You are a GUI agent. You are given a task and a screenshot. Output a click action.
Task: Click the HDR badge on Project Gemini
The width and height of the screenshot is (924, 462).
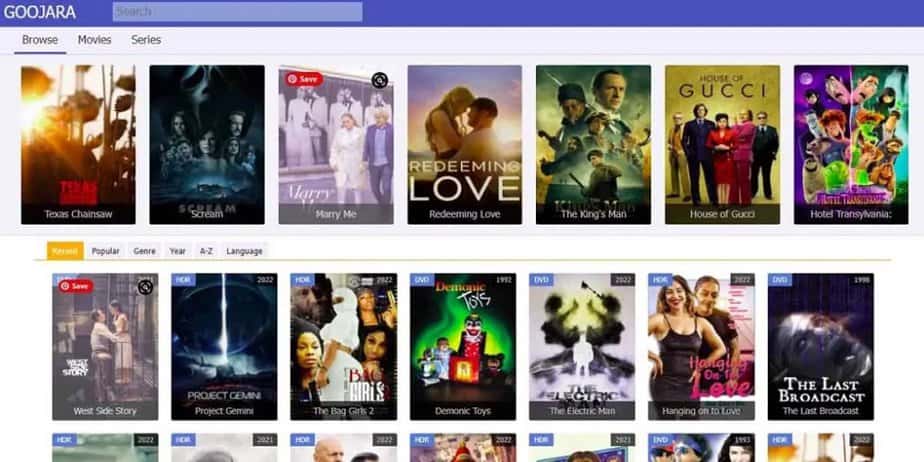(183, 279)
